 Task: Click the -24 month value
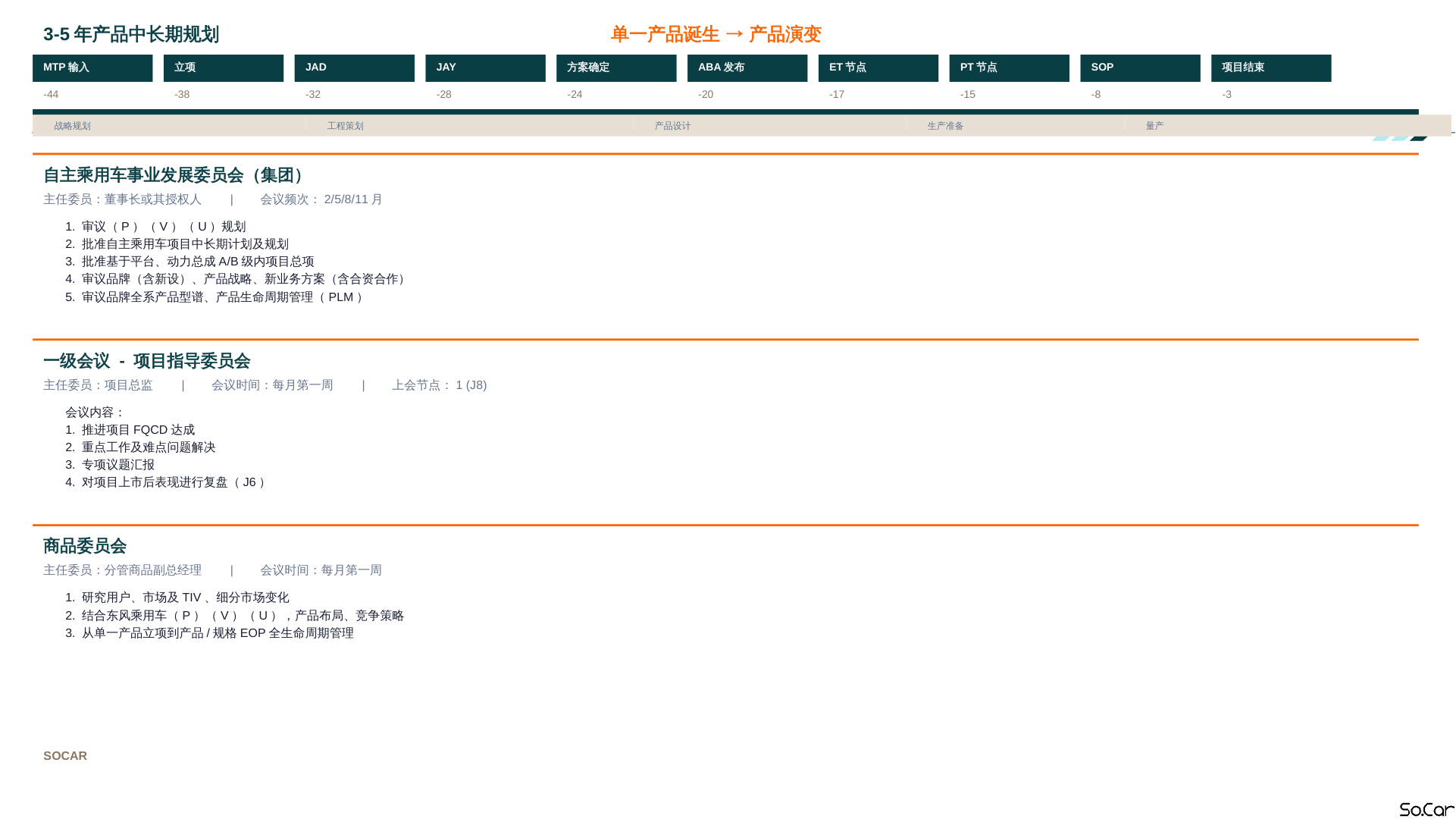tap(575, 95)
